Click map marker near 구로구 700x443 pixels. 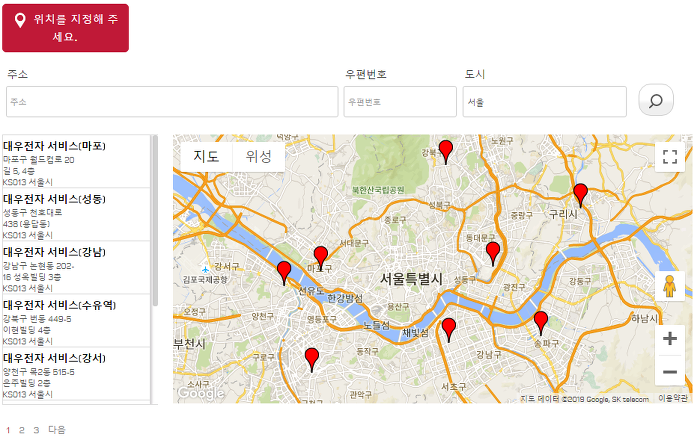(312, 360)
